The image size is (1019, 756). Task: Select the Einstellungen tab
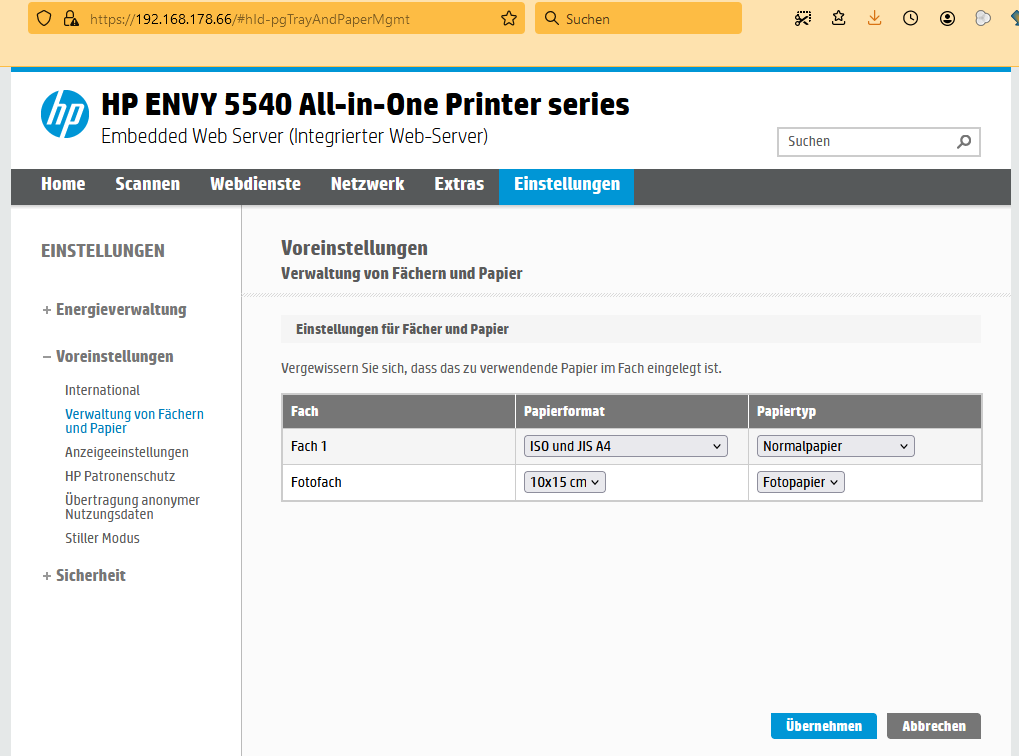[x=567, y=187]
